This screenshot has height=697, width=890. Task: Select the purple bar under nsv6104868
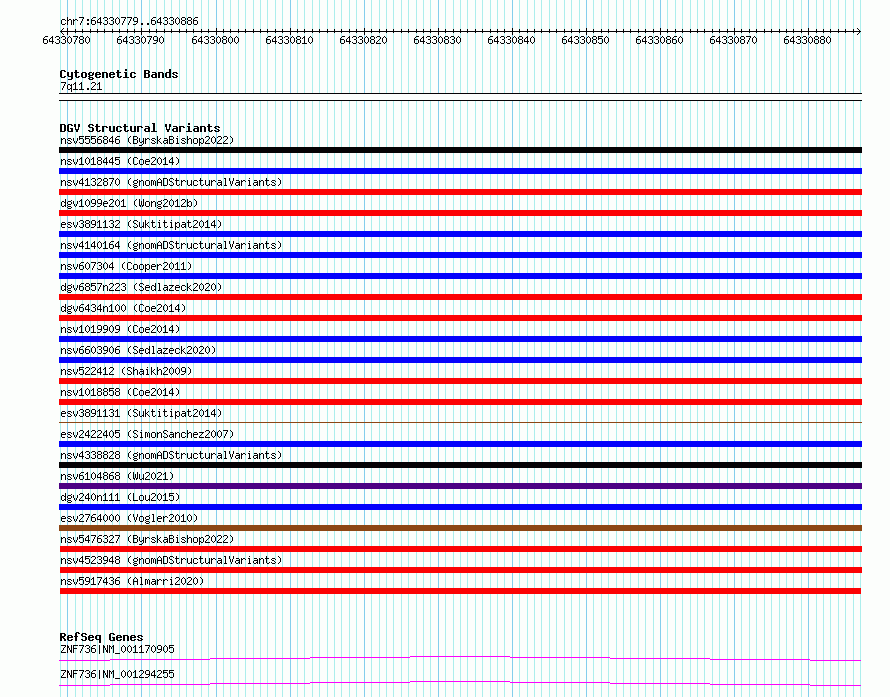click(x=460, y=486)
